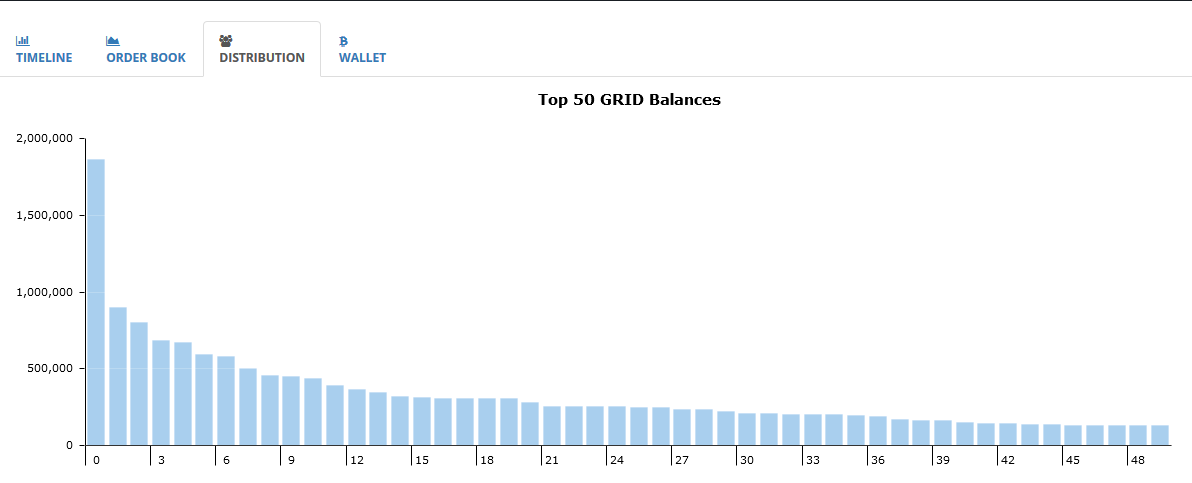Click the bar above x-axis label 24

coord(617,426)
